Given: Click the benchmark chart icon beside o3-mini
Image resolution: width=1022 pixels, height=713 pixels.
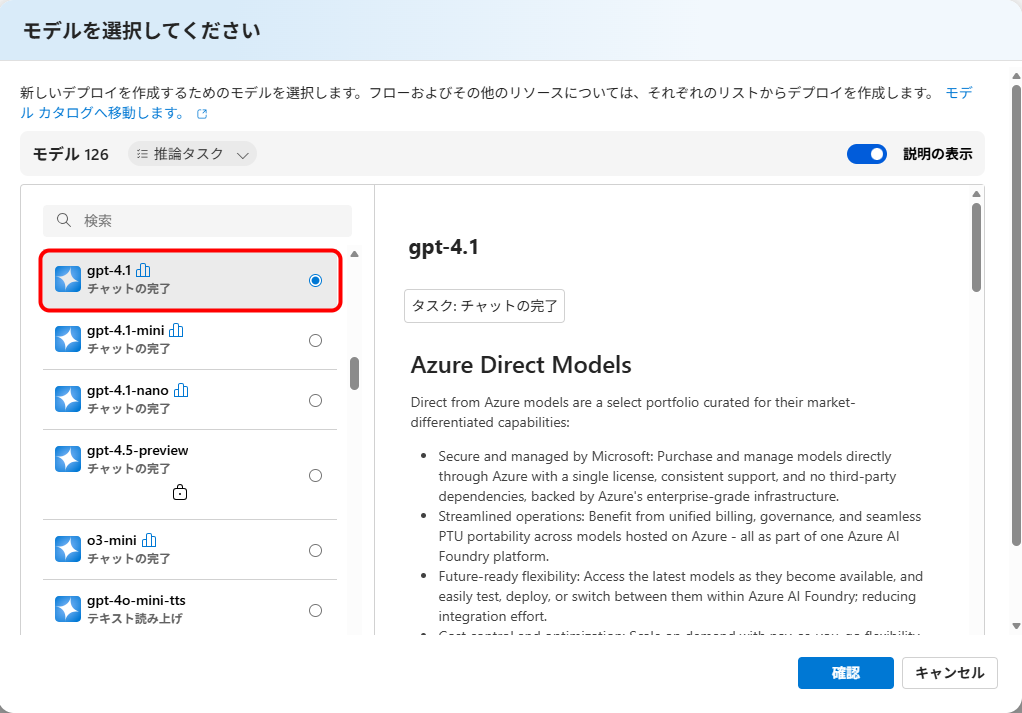Looking at the screenshot, I should (x=149, y=540).
